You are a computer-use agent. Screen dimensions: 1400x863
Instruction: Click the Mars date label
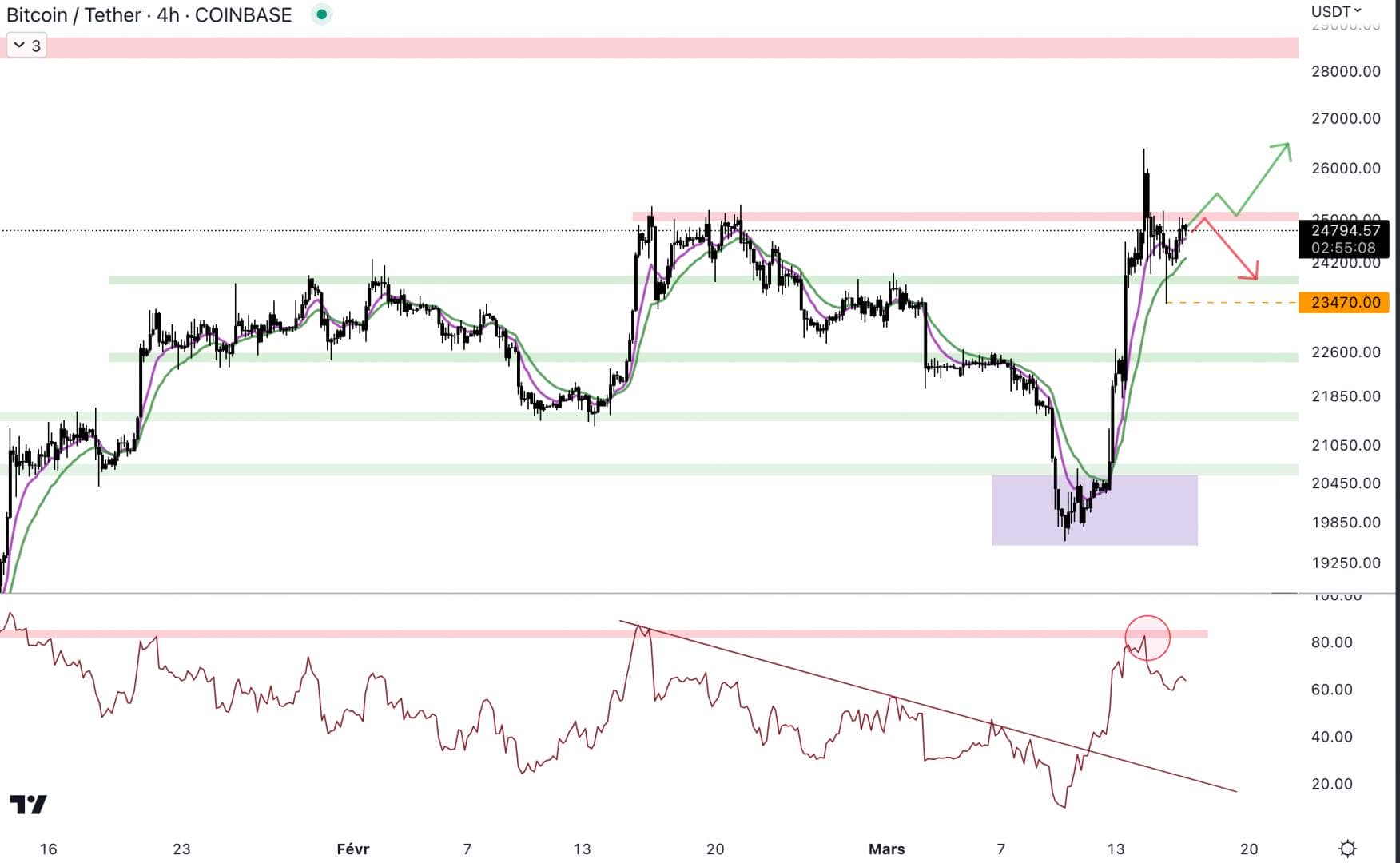(886, 849)
